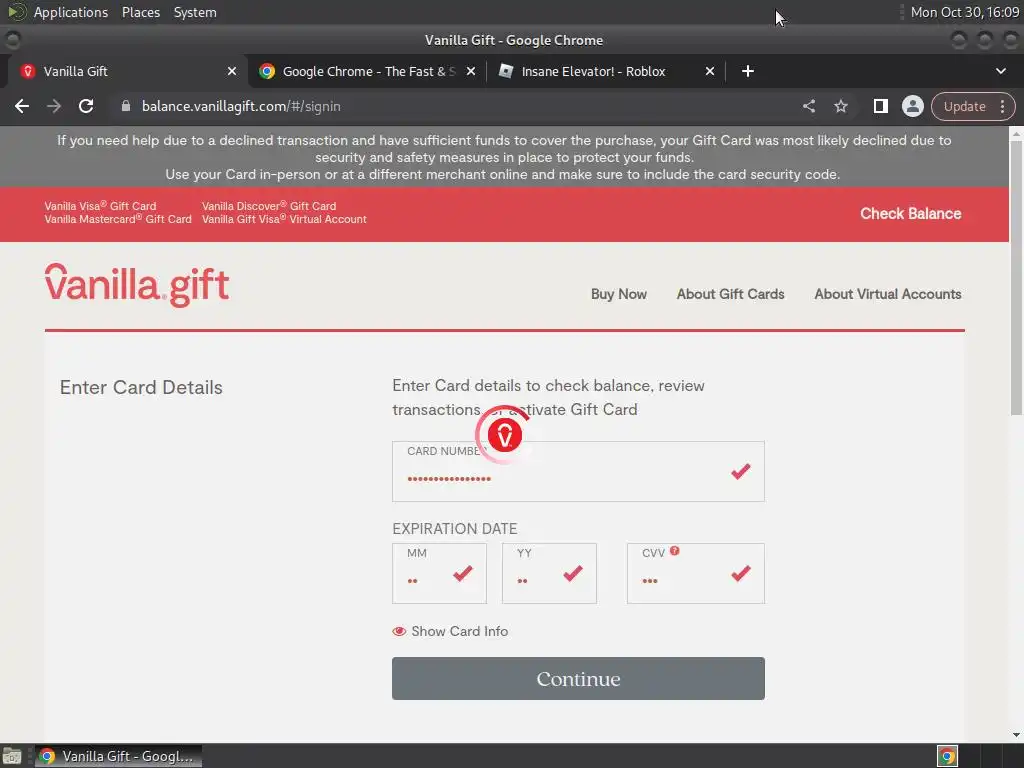Click the scrollbar down arrow

point(1016,735)
